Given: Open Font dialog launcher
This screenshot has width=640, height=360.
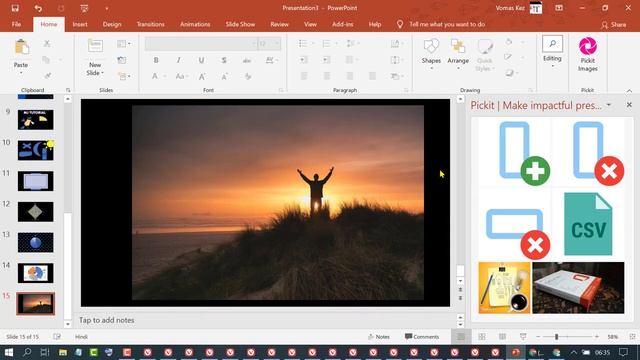Looking at the screenshot, I should [281, 90].
